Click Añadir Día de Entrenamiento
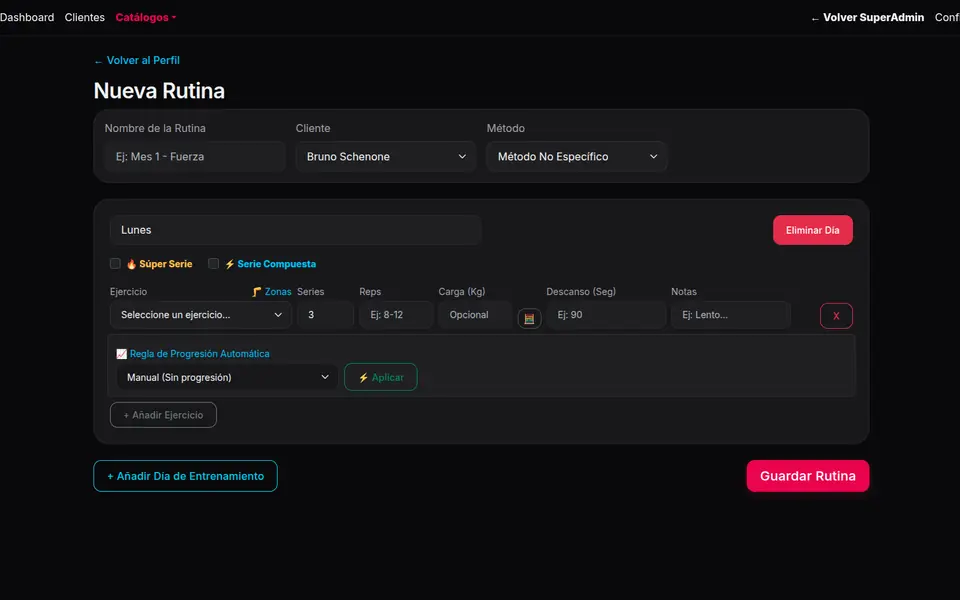960x600 pixels. pyautogui.click(x=186, y=476)
